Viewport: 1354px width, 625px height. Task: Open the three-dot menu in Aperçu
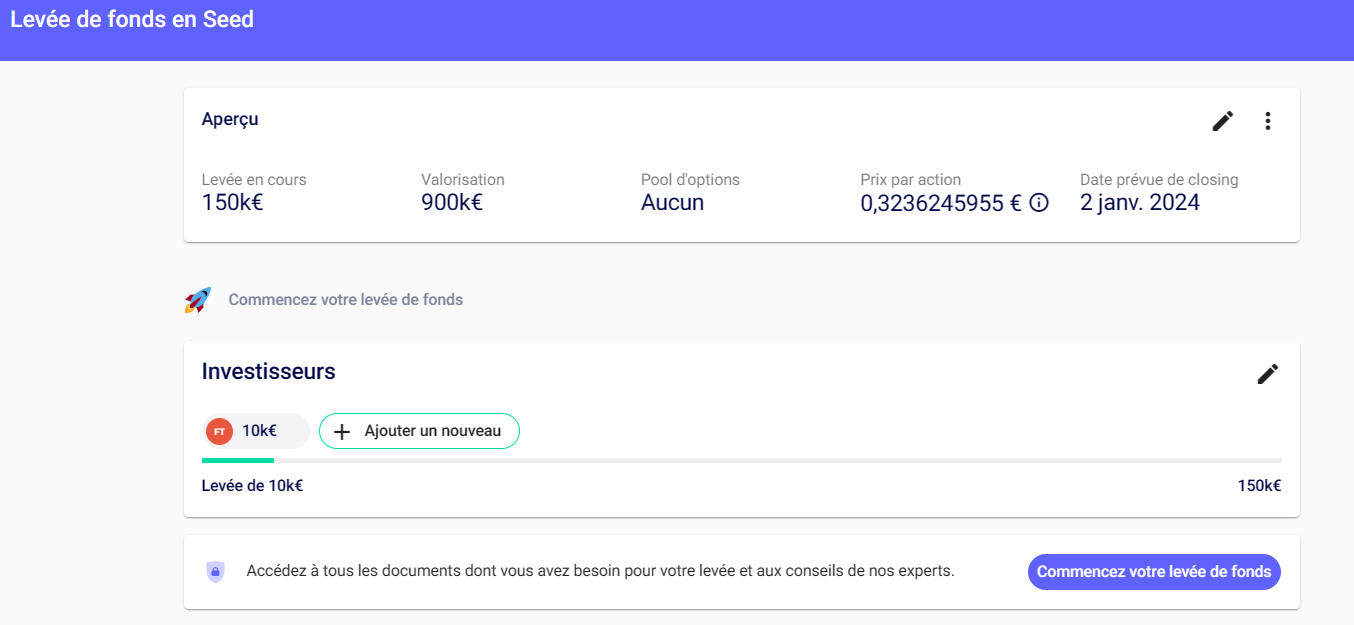1268,121
